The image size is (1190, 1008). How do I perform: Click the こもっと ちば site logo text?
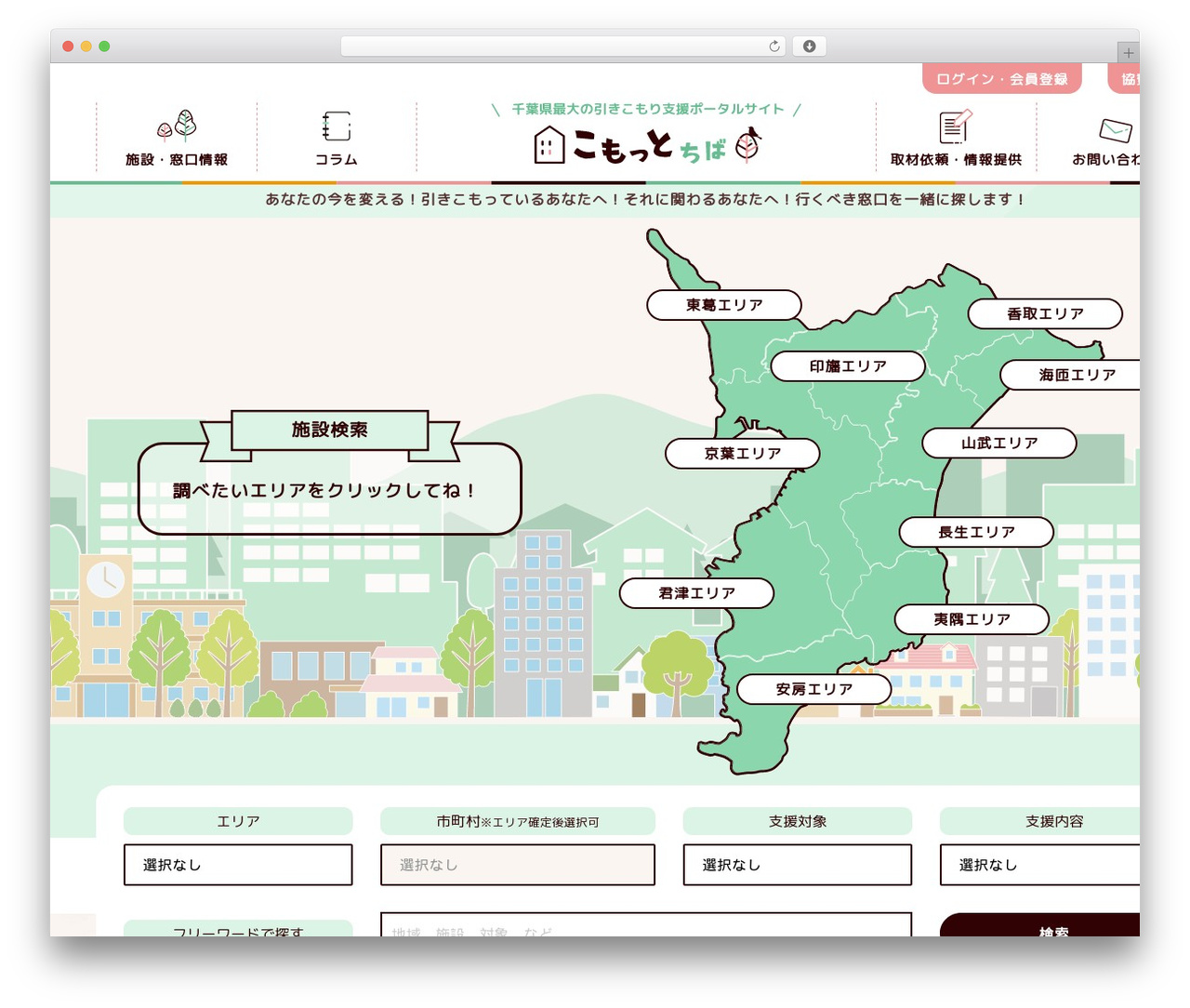click(649, 146)
